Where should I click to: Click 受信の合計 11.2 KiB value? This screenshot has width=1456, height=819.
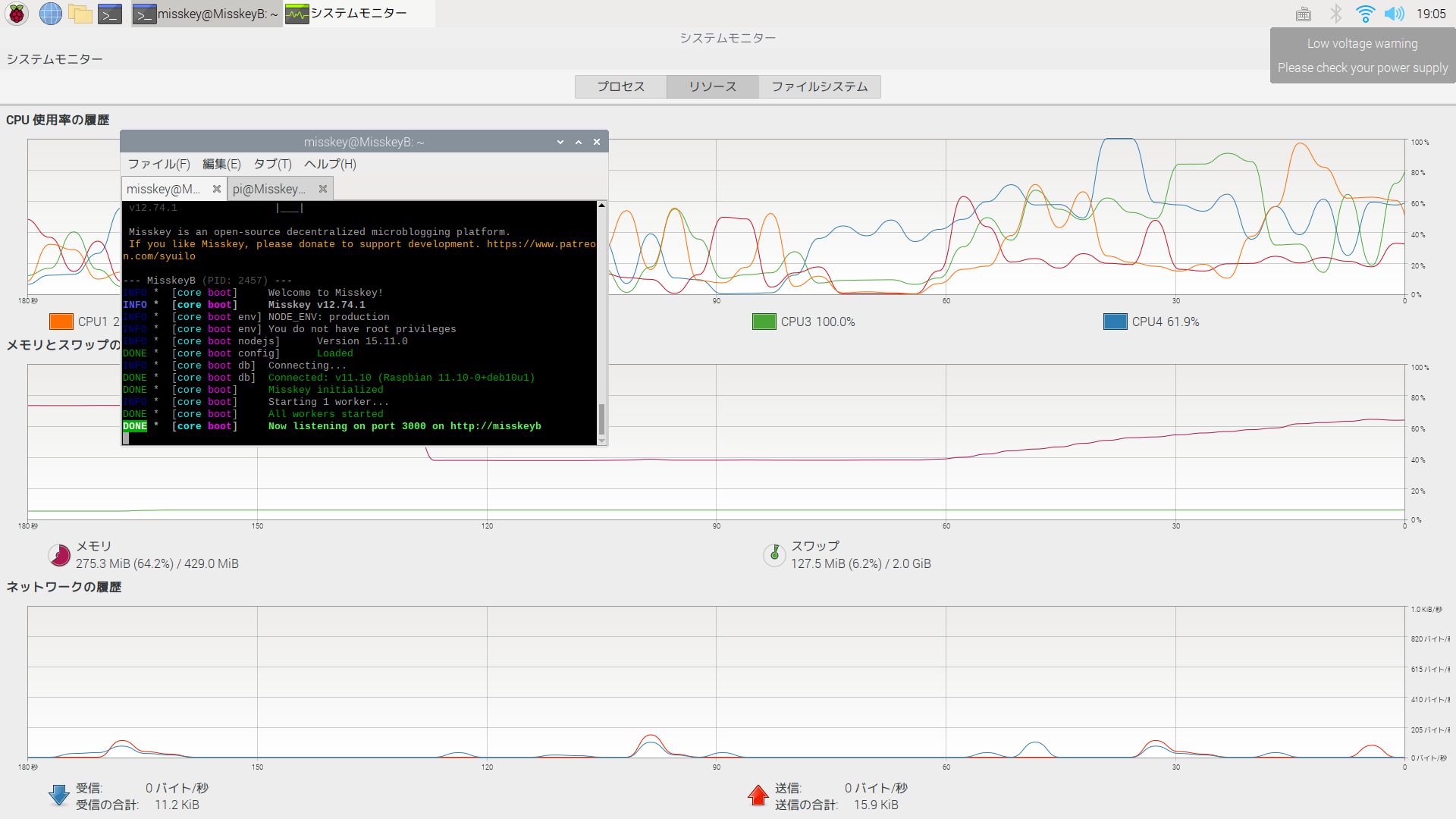[x=177, y=805]
